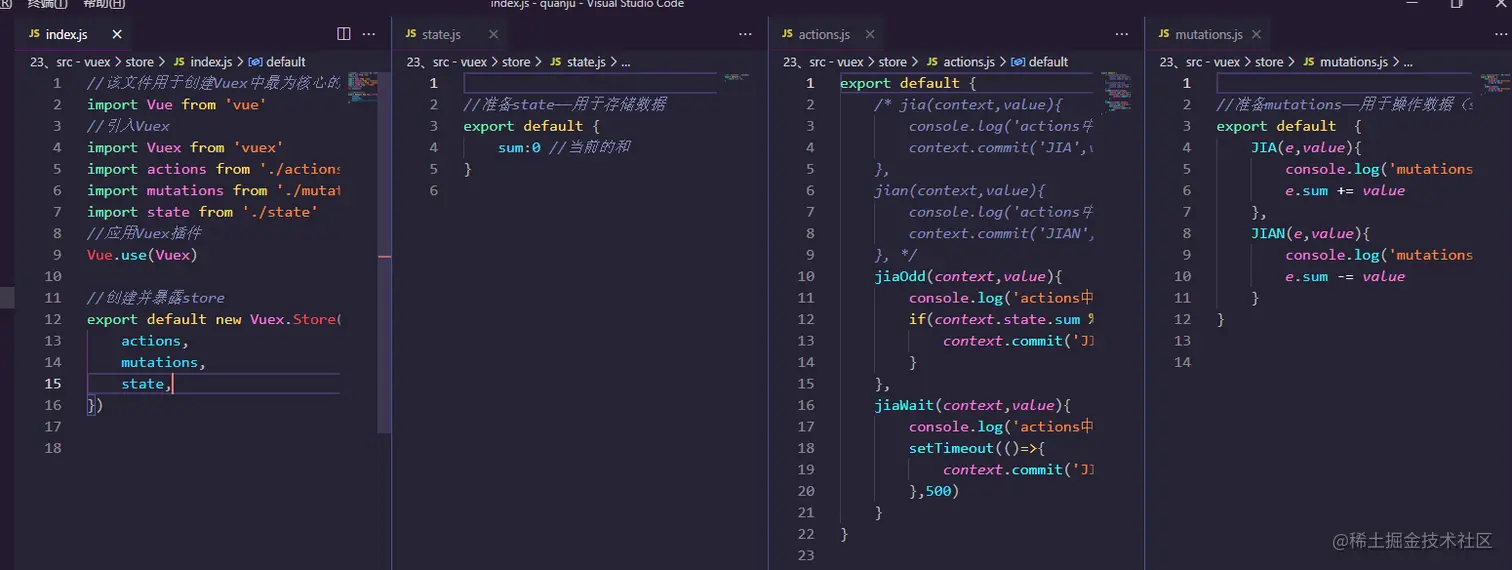The width and height of the screenshot is (1512, 570).
Task: Click the 'sum:0' line in state.js
Action: (x=564, y=148)
